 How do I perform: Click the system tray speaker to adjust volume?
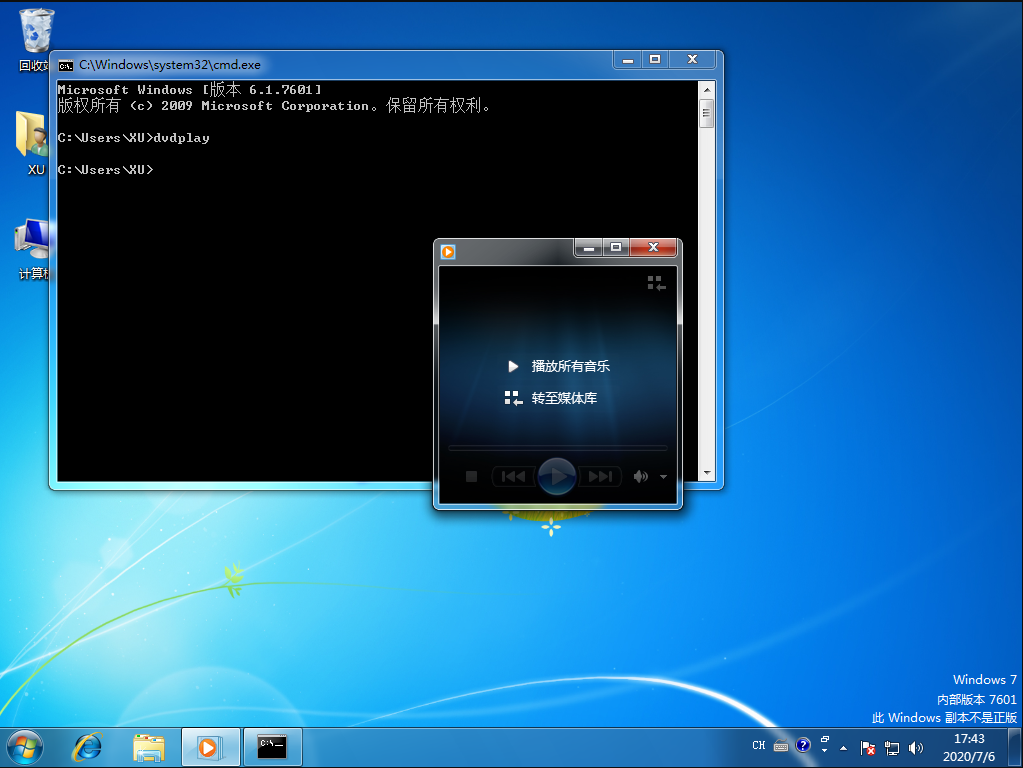[915, 747]
